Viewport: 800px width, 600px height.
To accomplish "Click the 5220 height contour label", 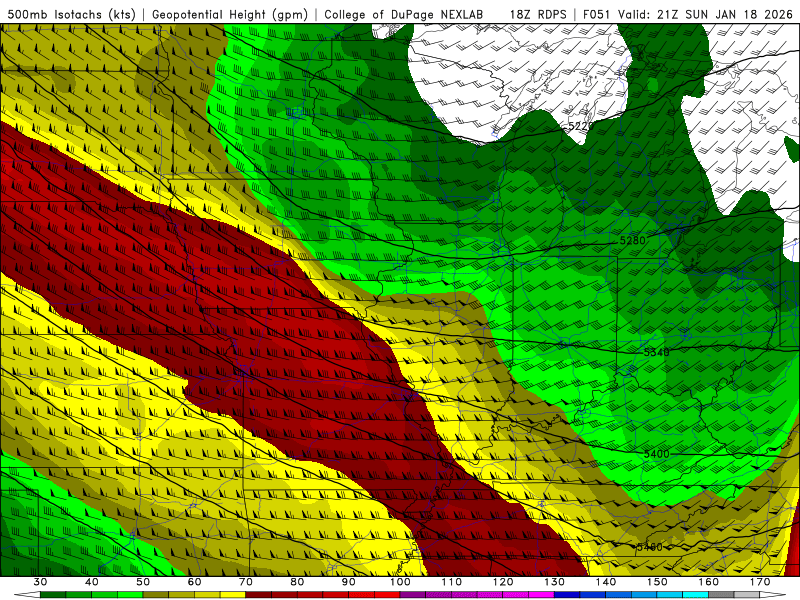I will (x=581, y=126).
